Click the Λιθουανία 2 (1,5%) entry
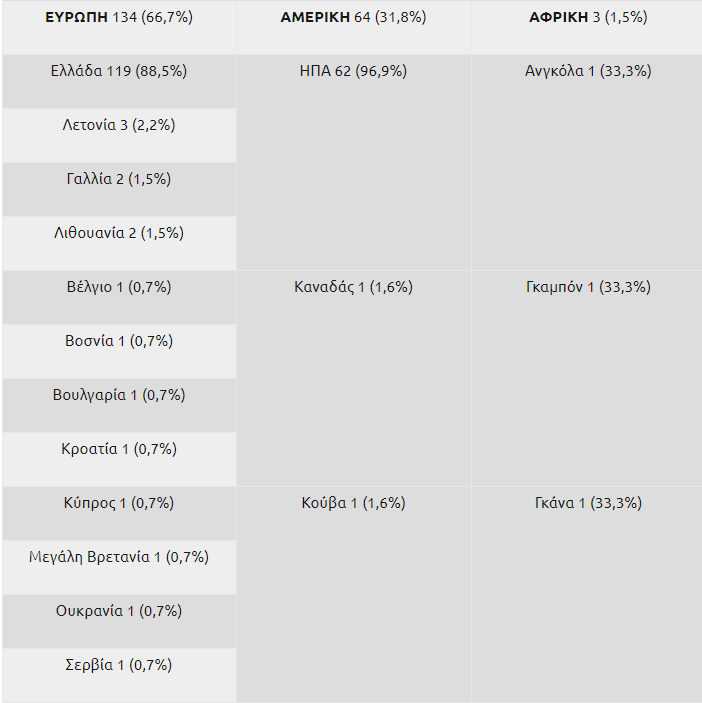Image resolution: width=702 pixels, height=703 pixels. tap(119, 233)
